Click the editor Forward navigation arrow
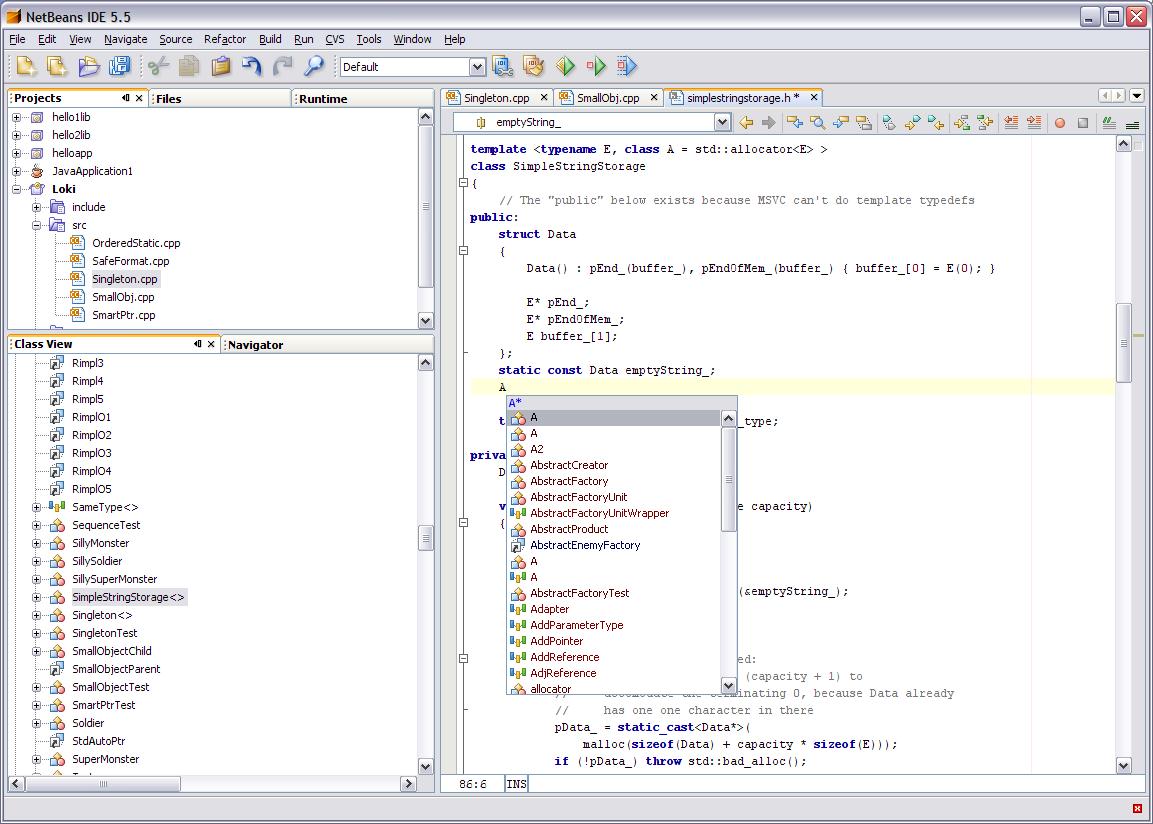The width and height of the screenshot is (1153, 824). pyautogui.click(x=769, y=123)
